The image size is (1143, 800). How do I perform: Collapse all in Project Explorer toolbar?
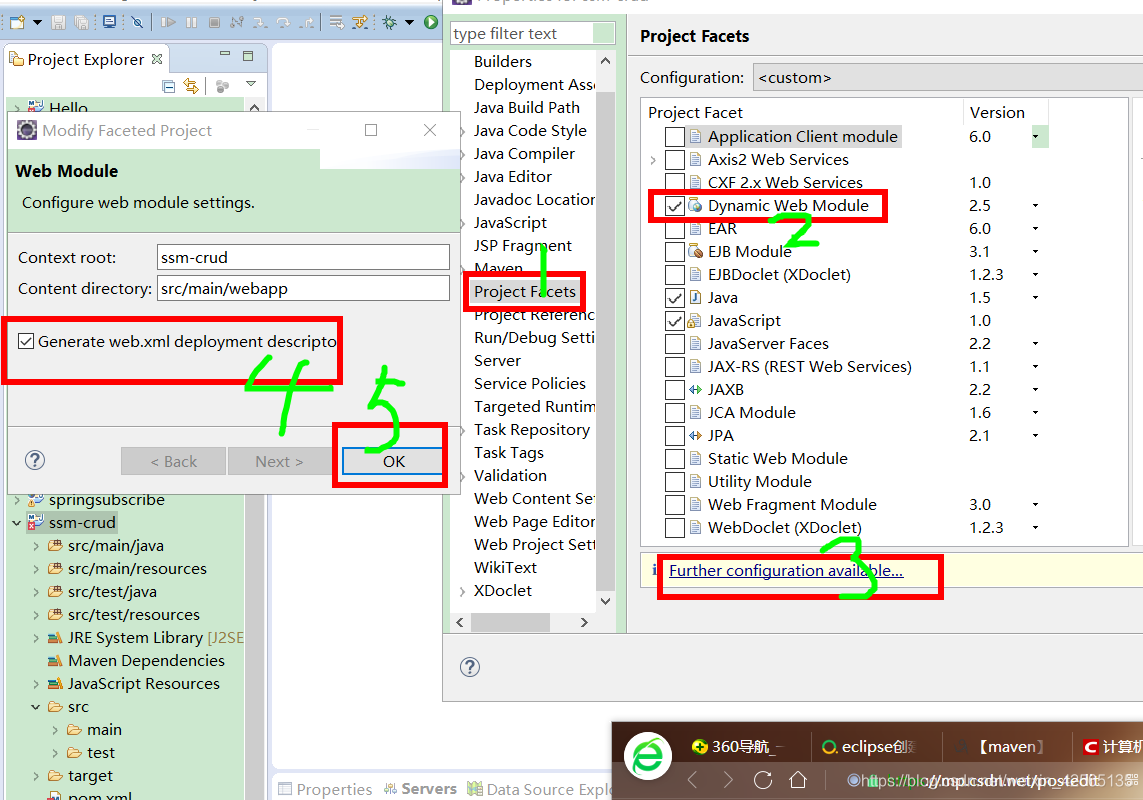168,86
